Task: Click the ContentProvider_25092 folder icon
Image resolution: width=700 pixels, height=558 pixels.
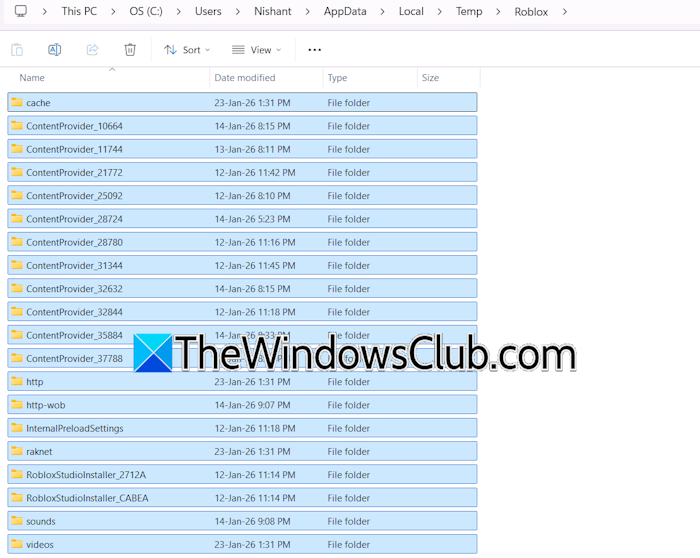Action: coord(17,195)
